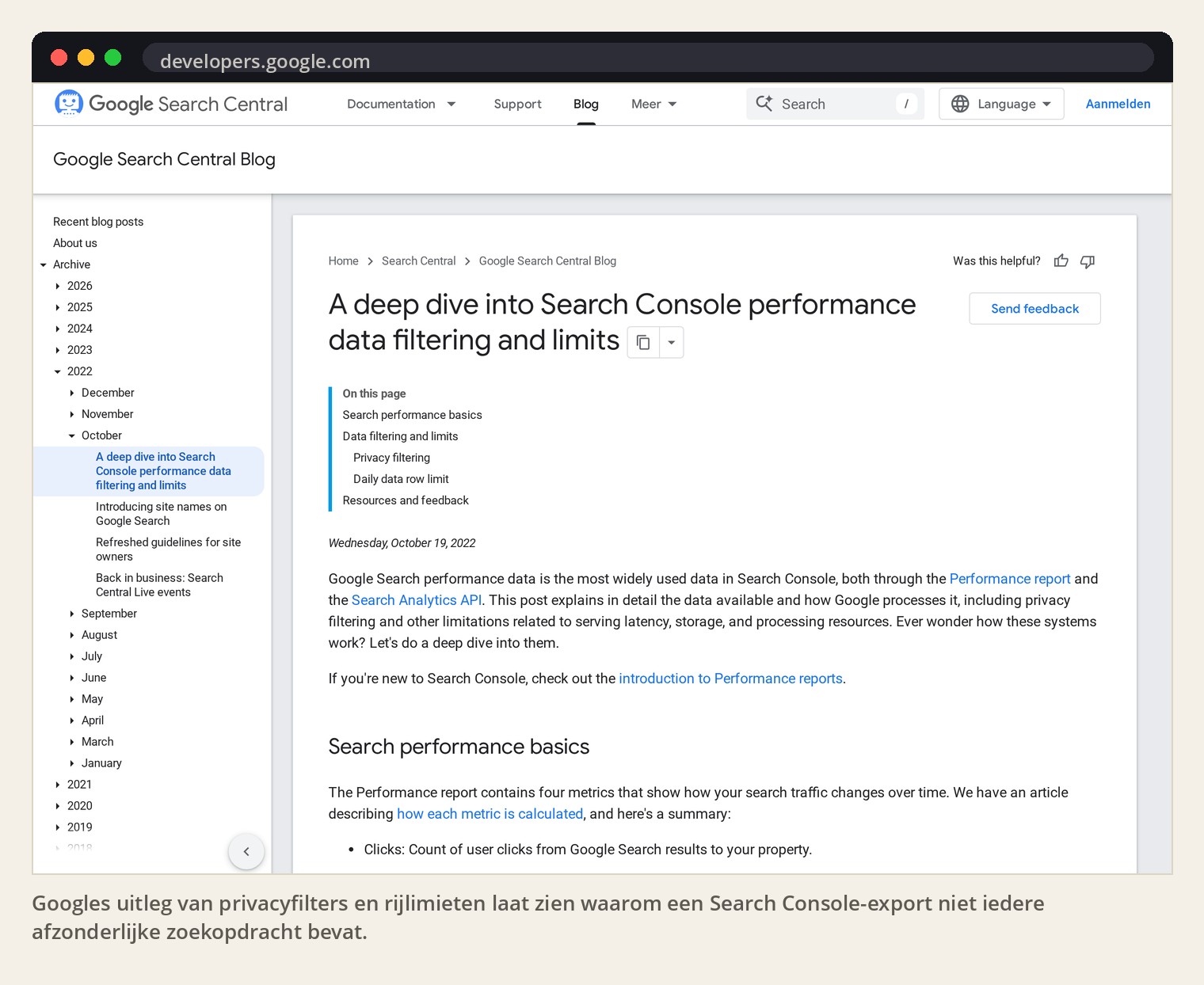Open 'Back in business: Search Central Live events'

click(x=159, y=585)
